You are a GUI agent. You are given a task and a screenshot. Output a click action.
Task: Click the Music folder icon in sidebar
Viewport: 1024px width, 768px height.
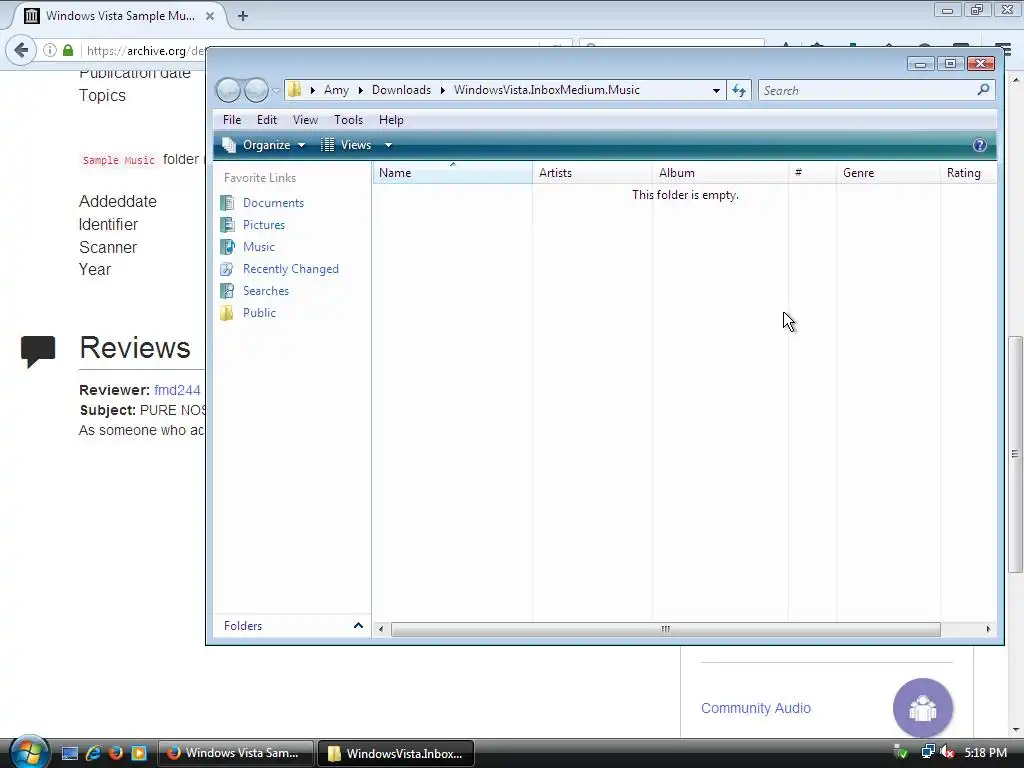click(x=227, y=247)
